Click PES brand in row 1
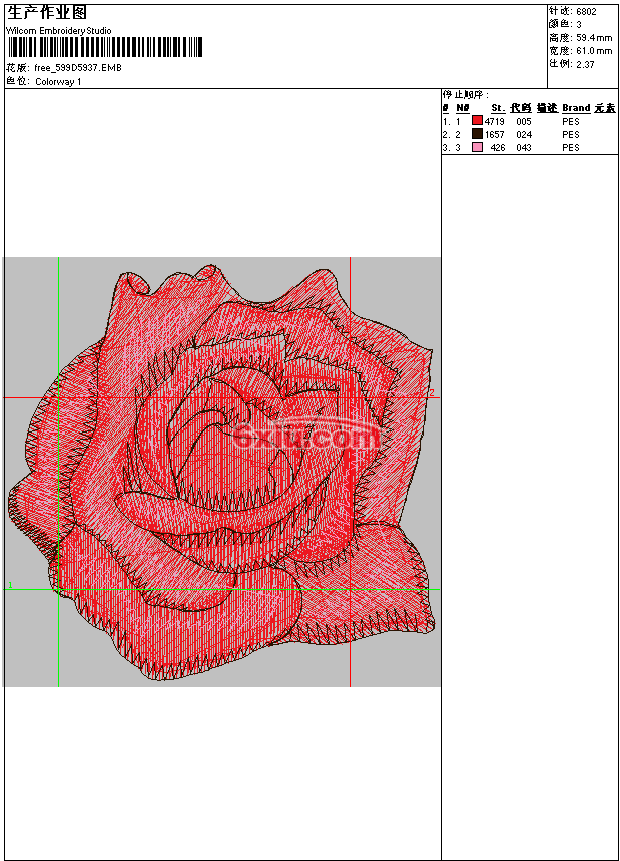Image resolution: width=620 pixels, height=861 pixels. tap(571, 121)
